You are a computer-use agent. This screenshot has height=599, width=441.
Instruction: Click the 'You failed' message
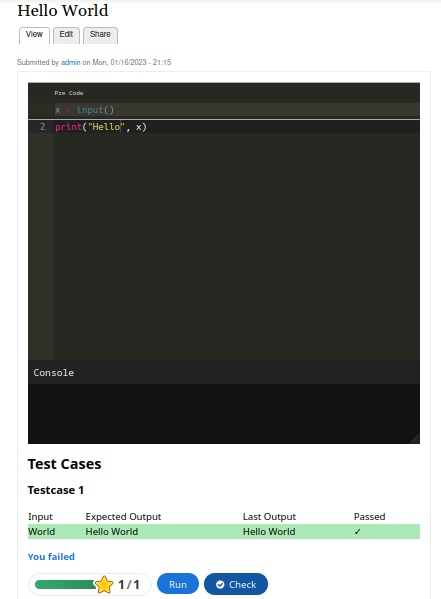point(51,557)
